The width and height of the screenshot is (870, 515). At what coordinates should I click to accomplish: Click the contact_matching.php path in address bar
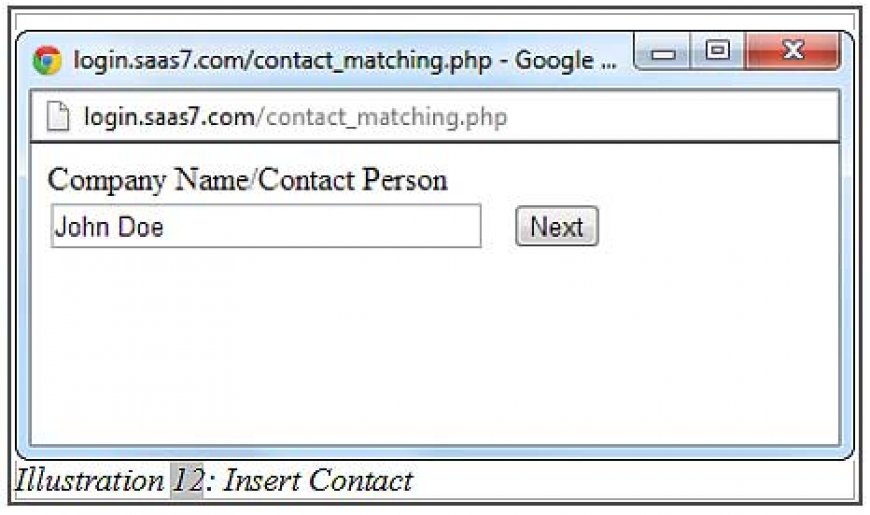(381, 118)
